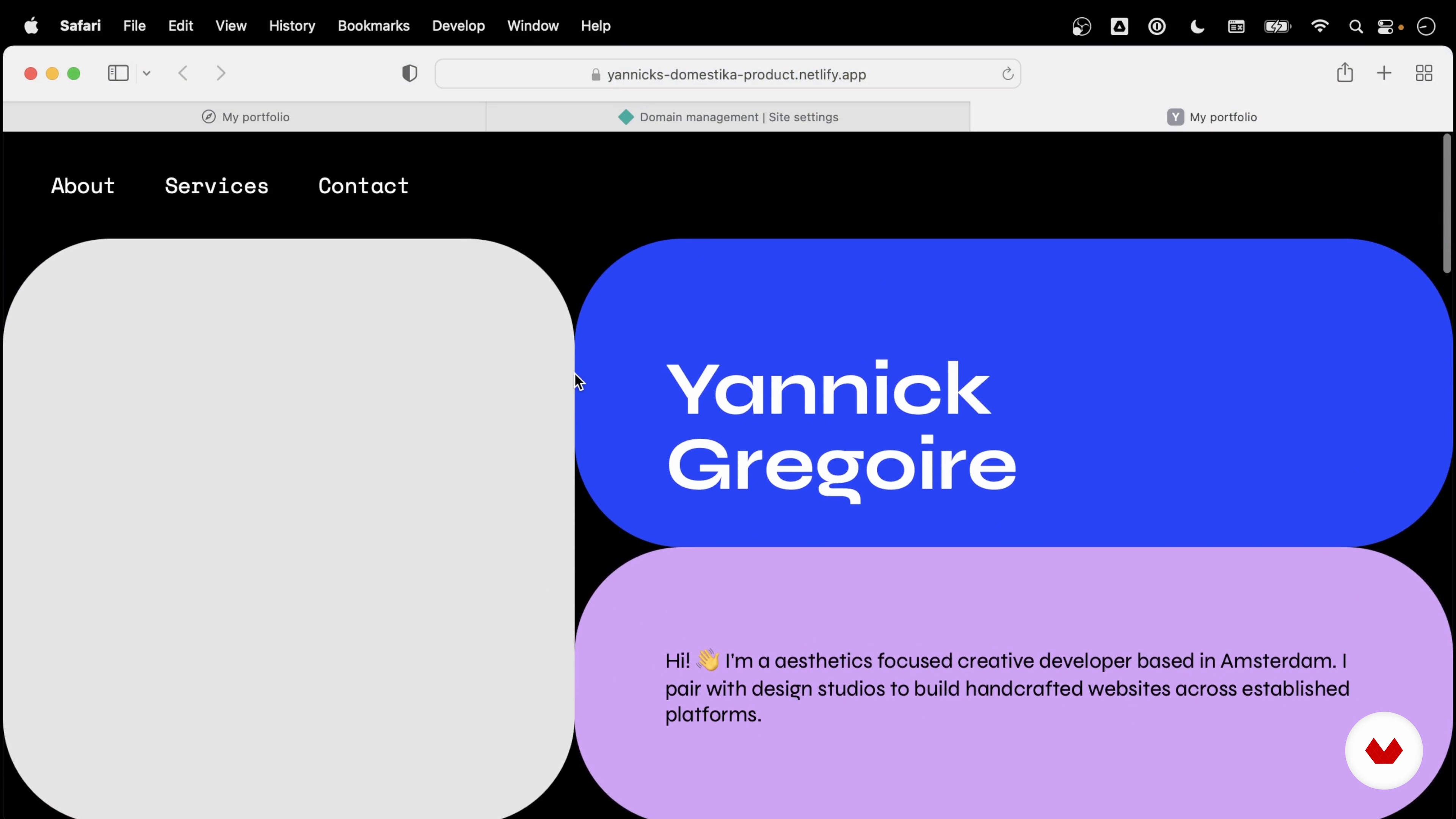Toggle the Safari sidebar
The image size is (1456, 819).
[118, 74]
